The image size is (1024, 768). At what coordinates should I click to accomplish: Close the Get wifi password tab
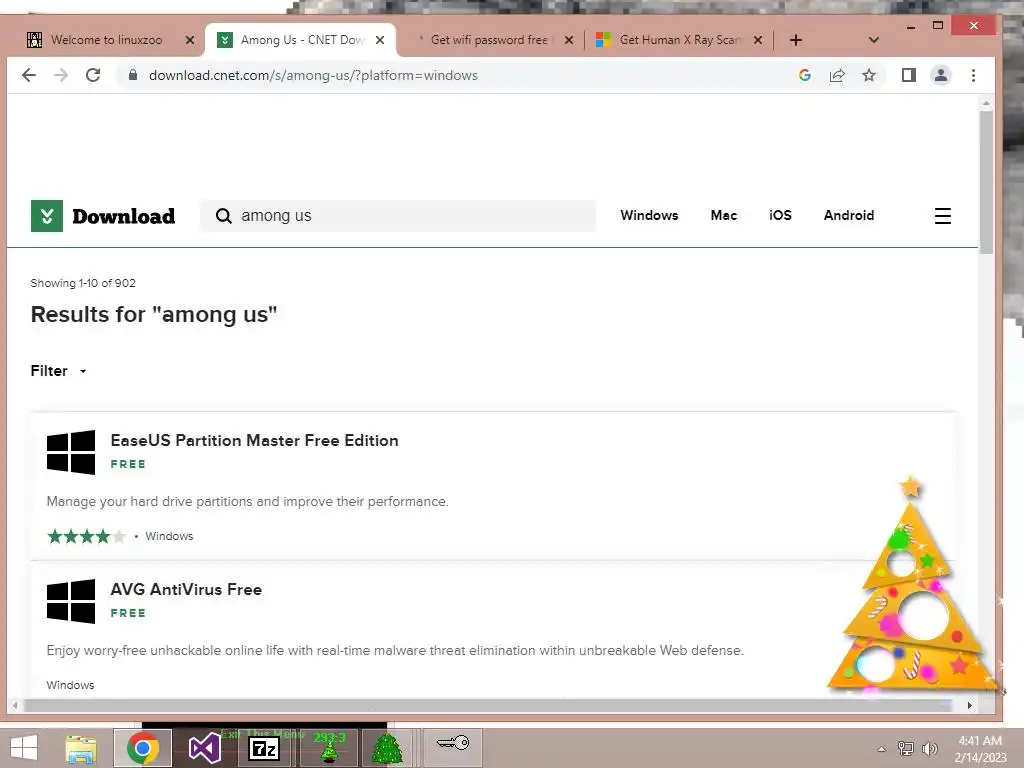coord(569,40)
